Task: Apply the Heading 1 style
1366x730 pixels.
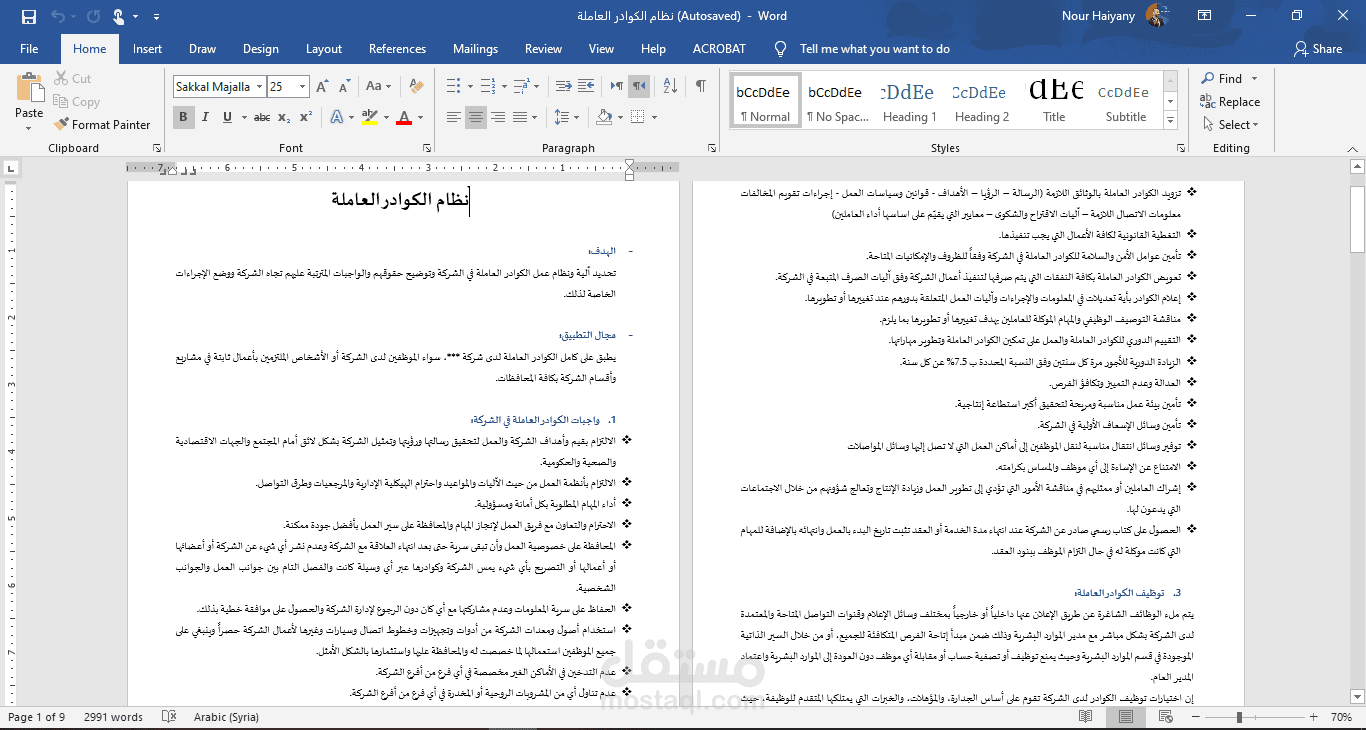Action: click(x=909, y=101)
